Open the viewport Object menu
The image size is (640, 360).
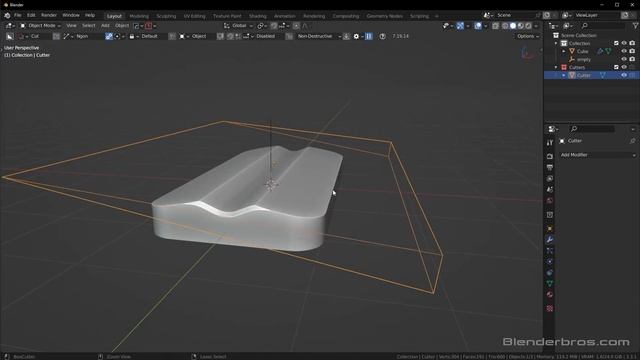click(122, 26)
